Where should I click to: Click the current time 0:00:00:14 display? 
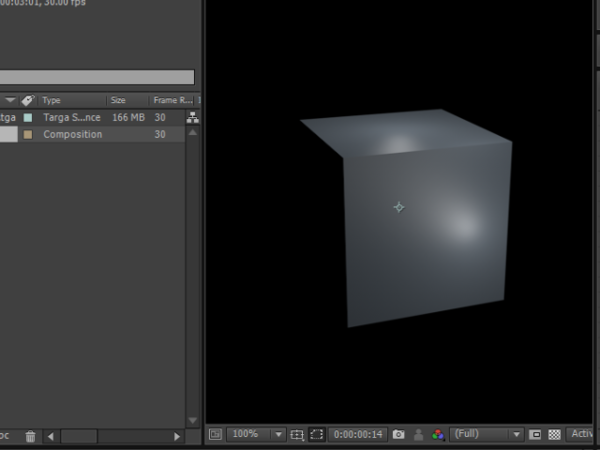point(358,435)
